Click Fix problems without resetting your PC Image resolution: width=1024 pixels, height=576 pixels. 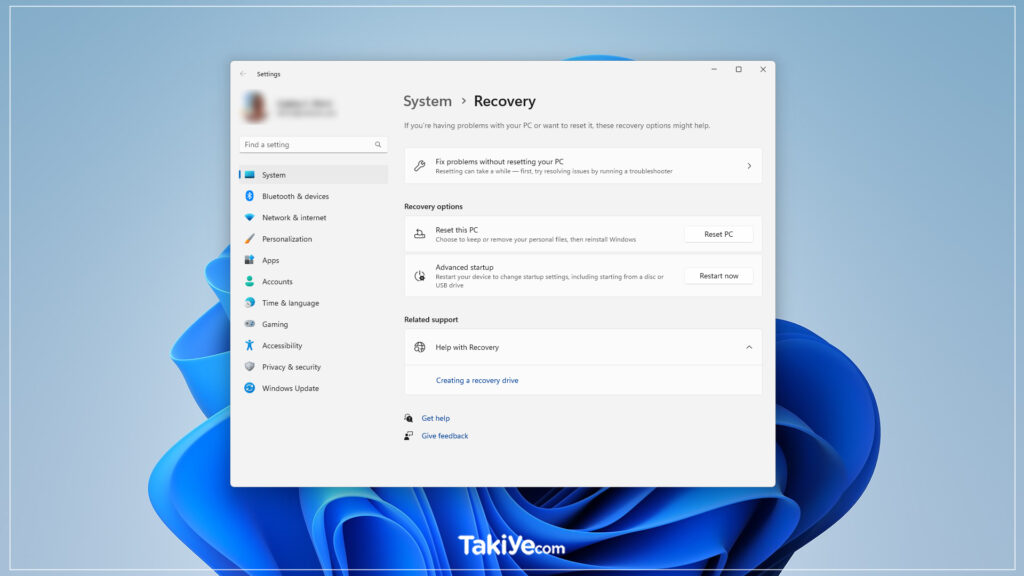point(583,166)
